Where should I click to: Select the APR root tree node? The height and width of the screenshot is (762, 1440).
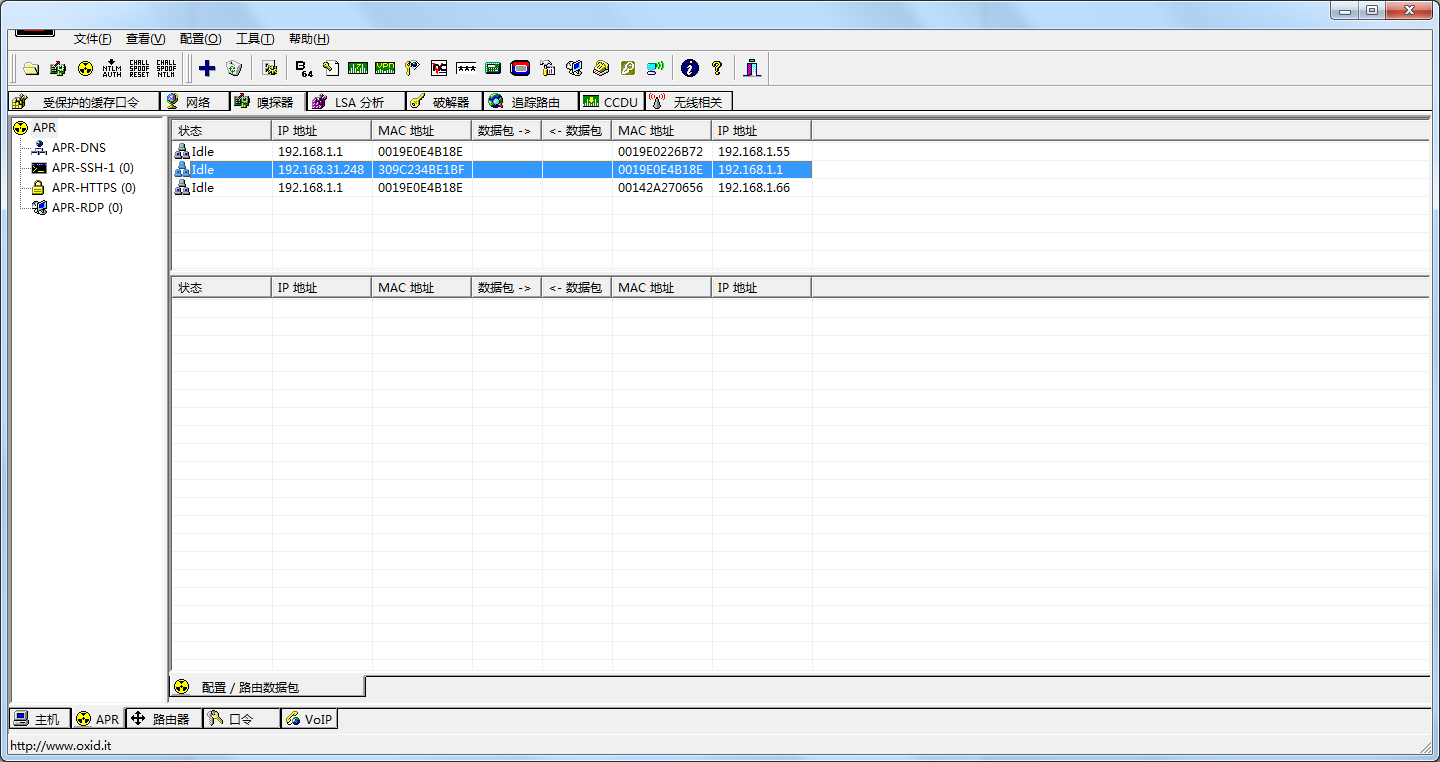click(44, 128)
